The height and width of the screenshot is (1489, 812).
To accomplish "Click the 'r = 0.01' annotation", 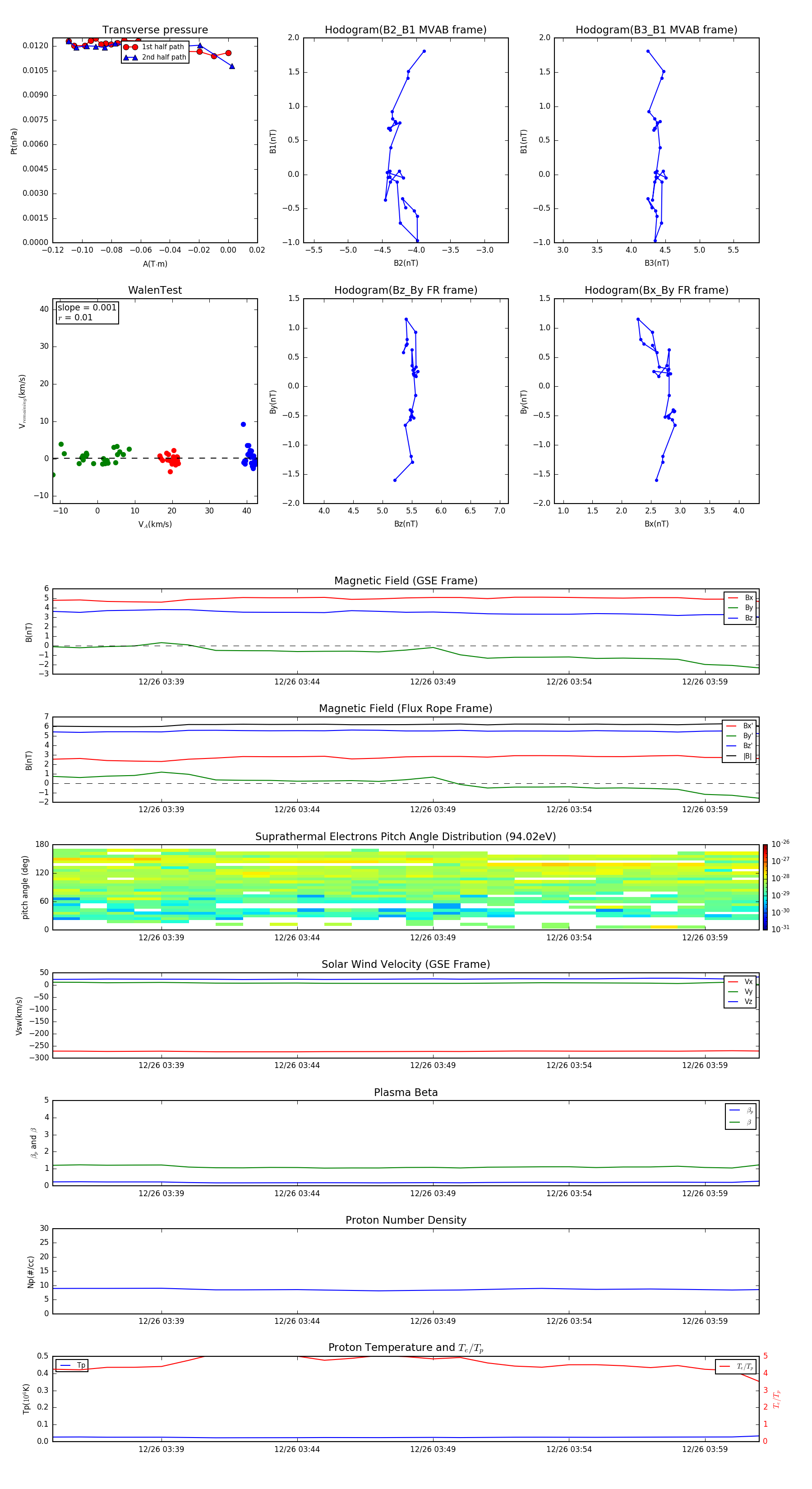I will pyautogui.click(x=75, y=317).
